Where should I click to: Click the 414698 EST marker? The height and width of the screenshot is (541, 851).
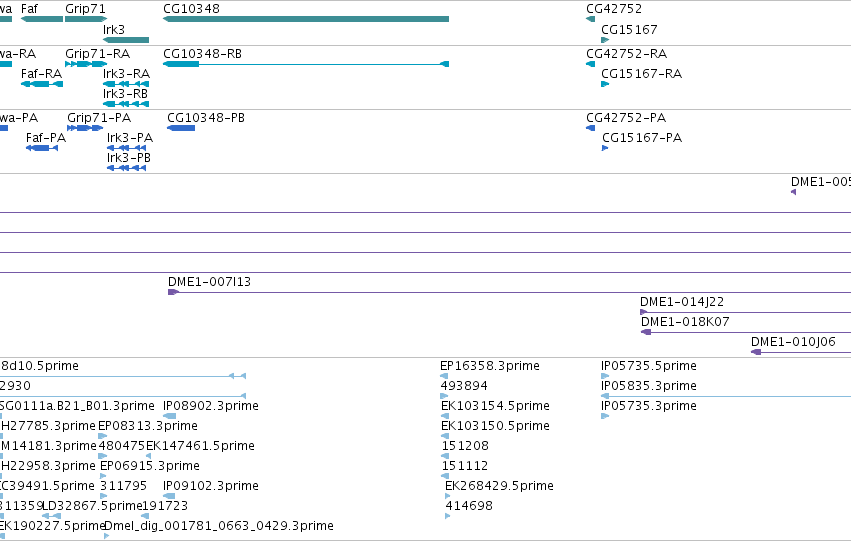448,516
